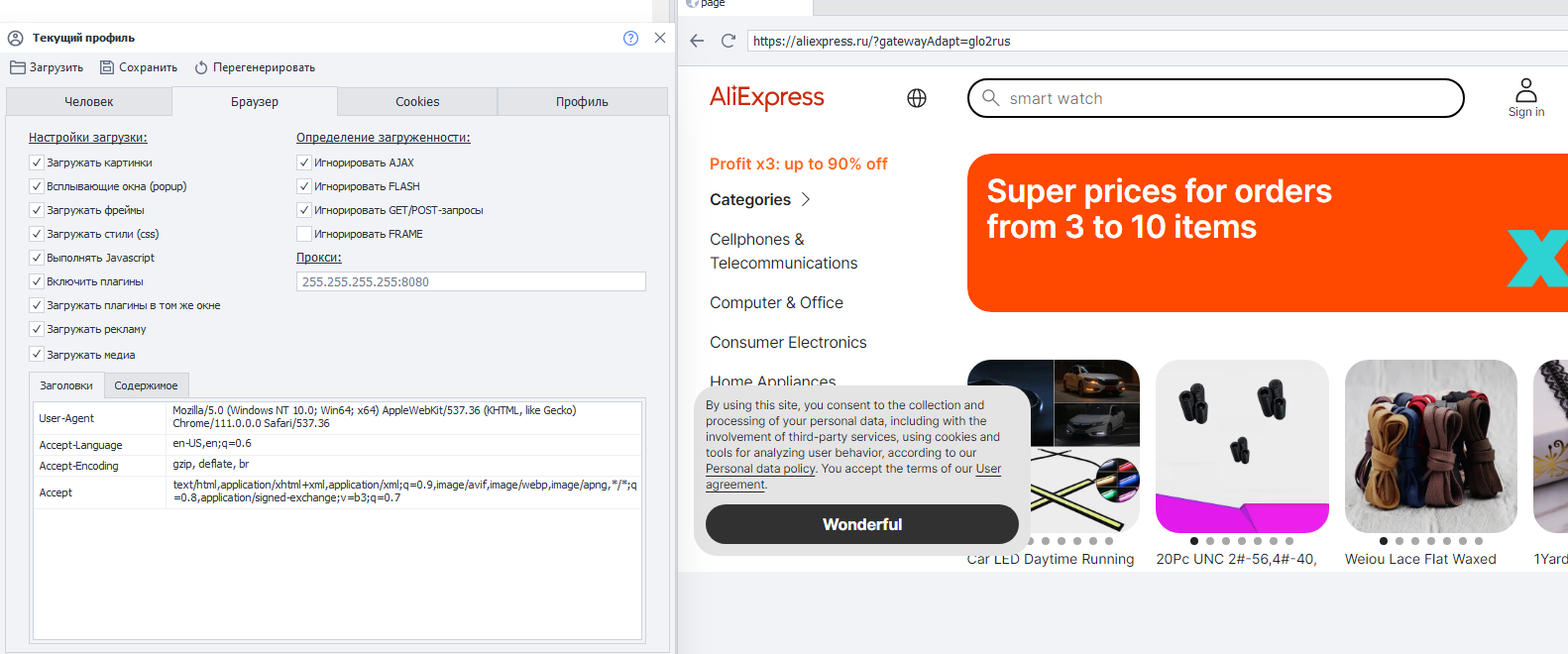Open the AliExpress language globe icon
Viewport: 1568px width, 654px height.
[917, 98]
